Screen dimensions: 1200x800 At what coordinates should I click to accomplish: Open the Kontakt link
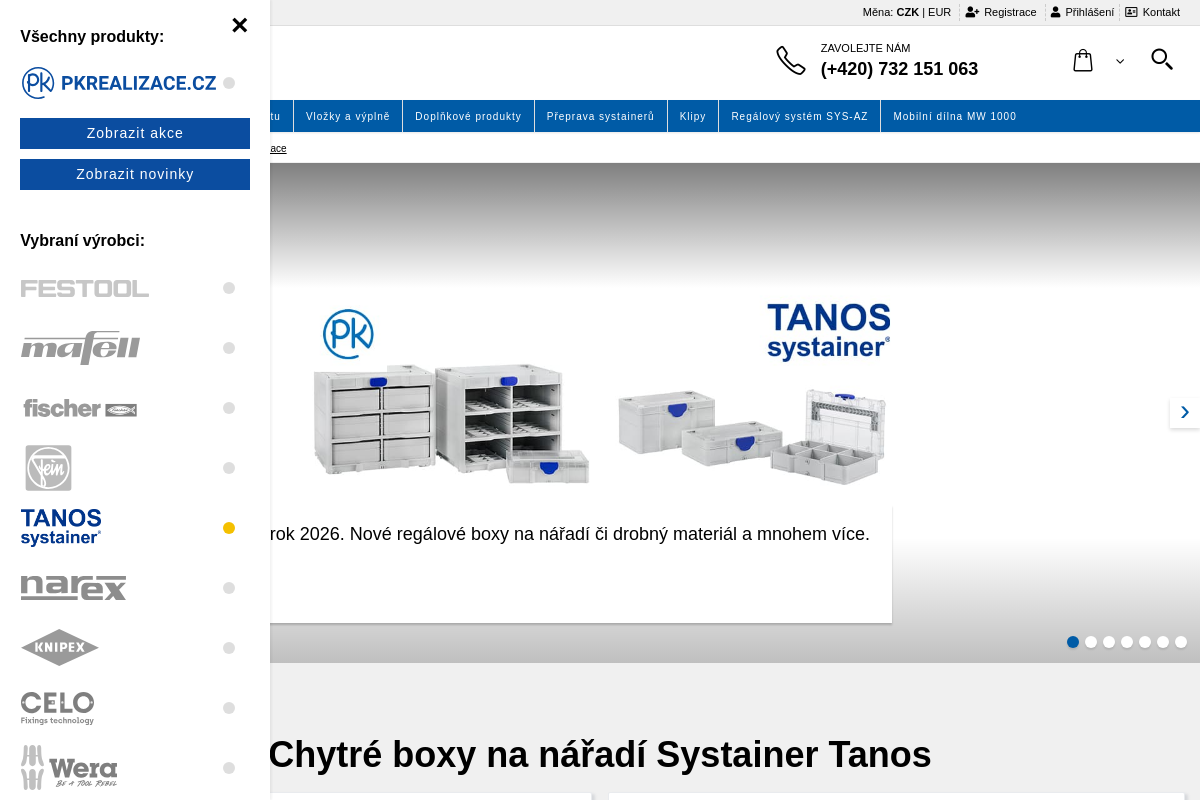1161,12
